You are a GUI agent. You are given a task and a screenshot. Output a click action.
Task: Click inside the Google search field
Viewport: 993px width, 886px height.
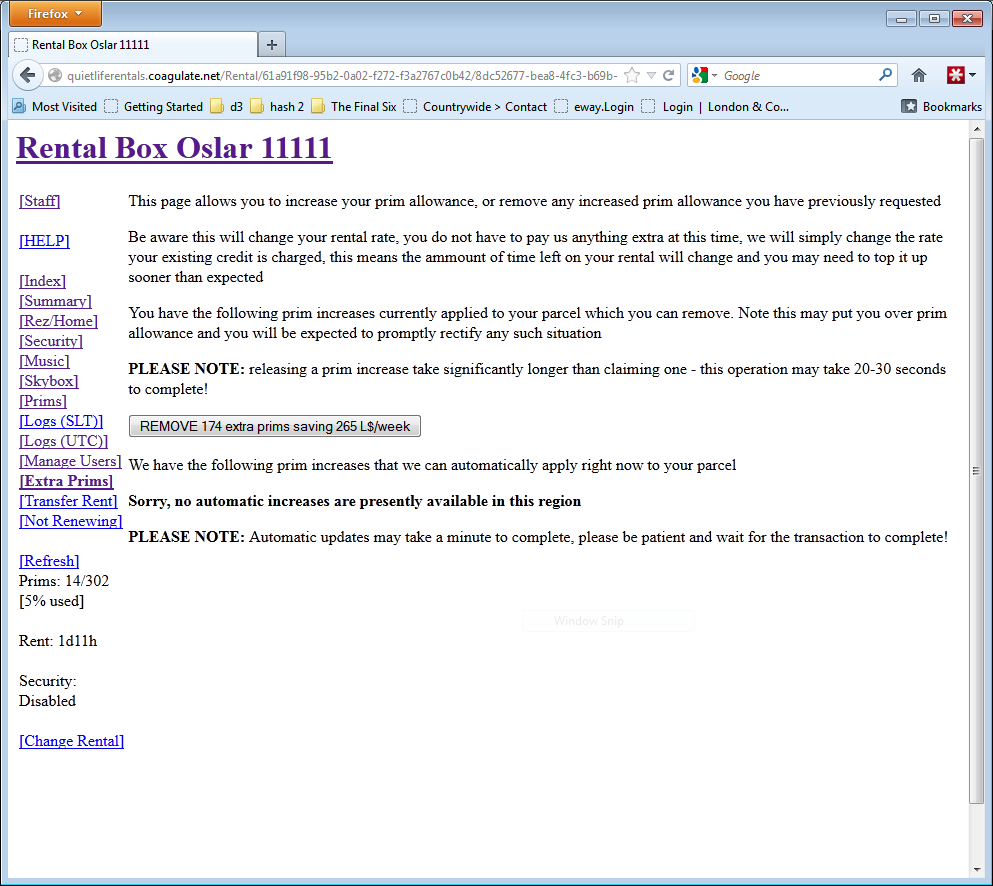pyautogui.click(x=795, y=75)
